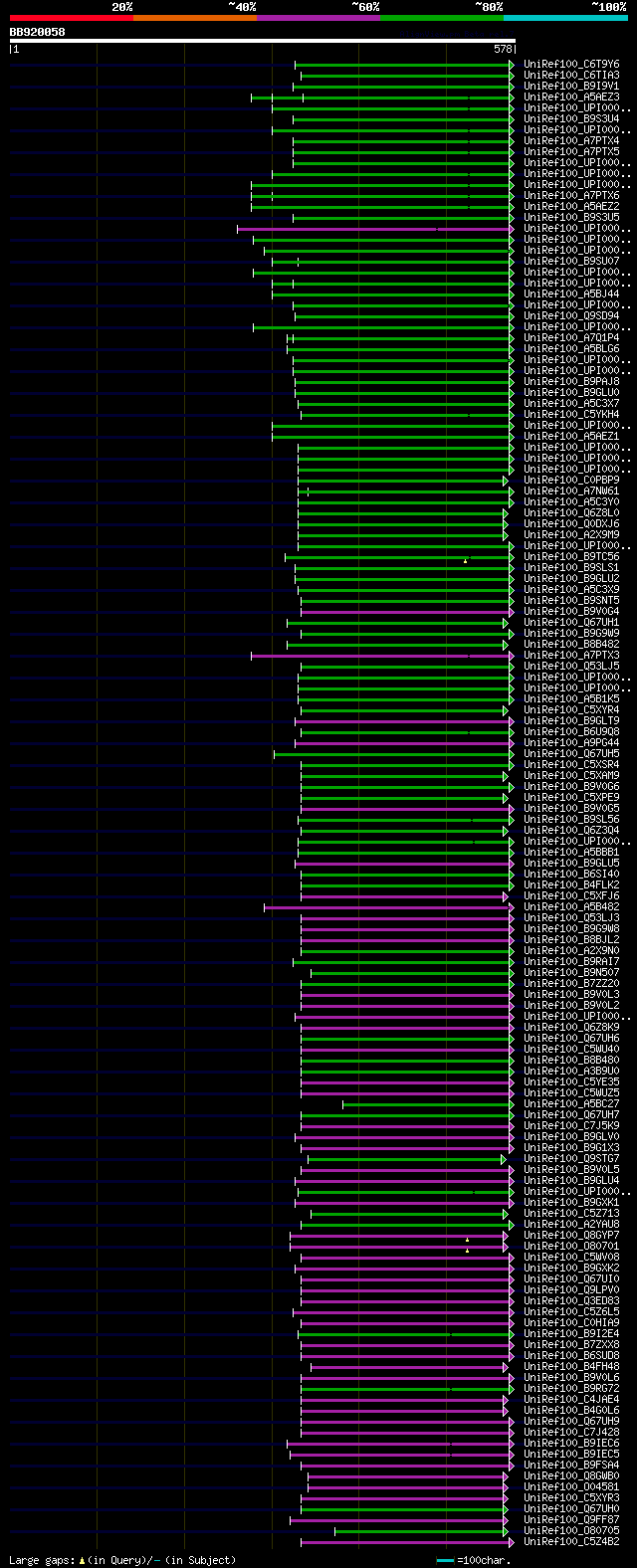Open hit UniRef100_B9S3U5

pyautogui.click(x=572, y=218)
